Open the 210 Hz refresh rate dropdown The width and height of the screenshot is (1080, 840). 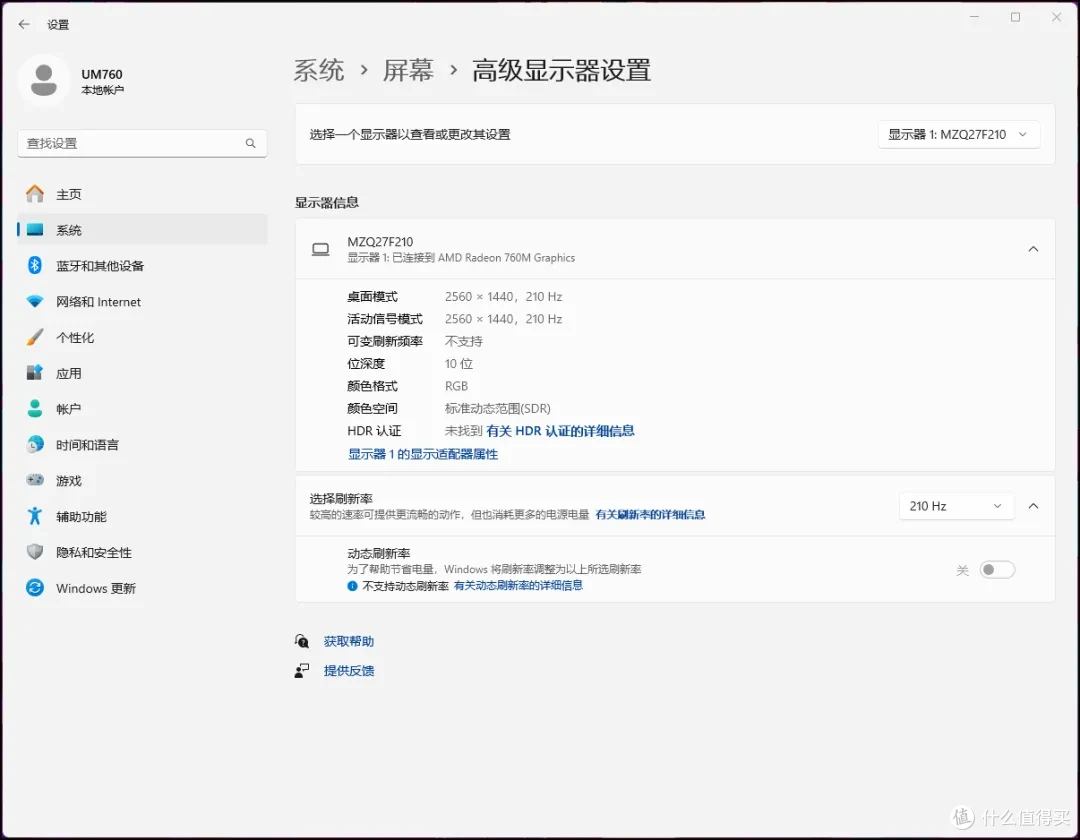(x=956, y=506)
